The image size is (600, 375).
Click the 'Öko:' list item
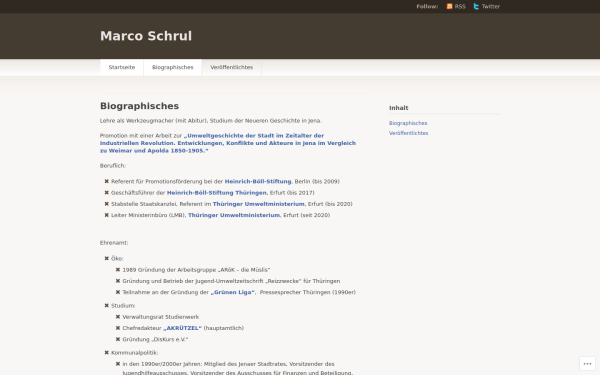[117, 259]
